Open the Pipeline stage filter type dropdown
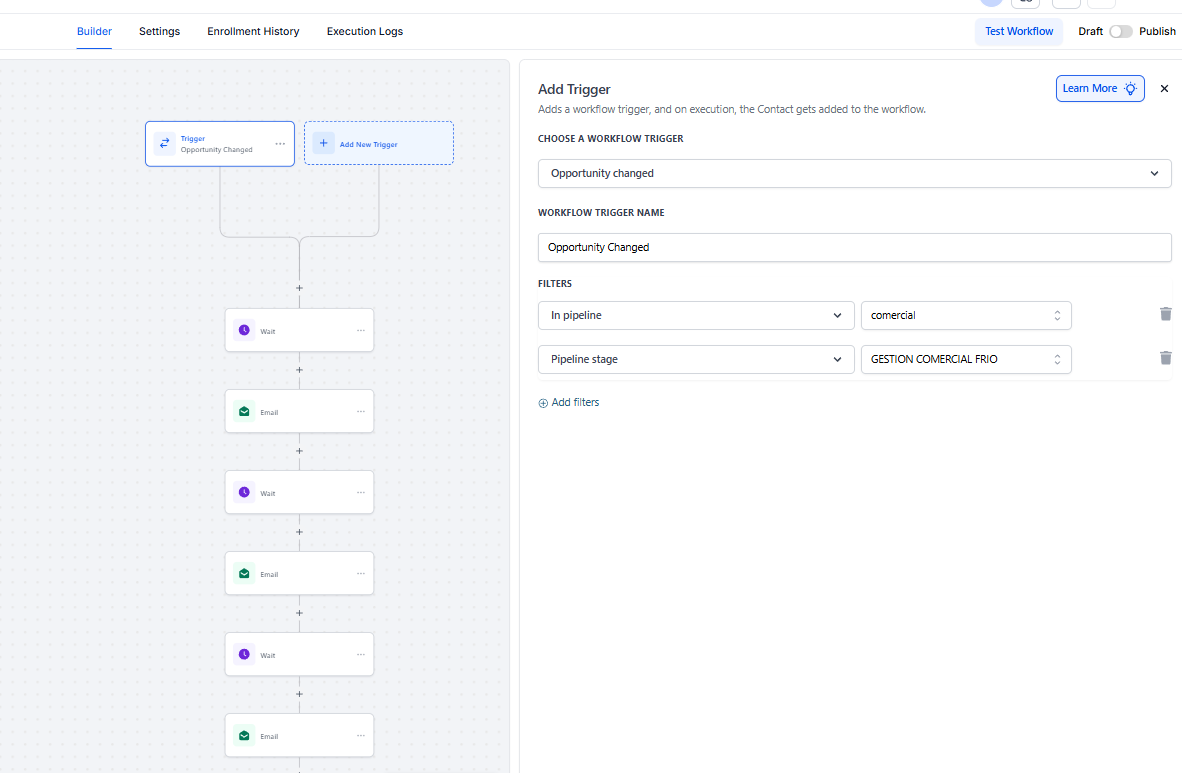Screen dimensions: 1182x773 (696, 359)
